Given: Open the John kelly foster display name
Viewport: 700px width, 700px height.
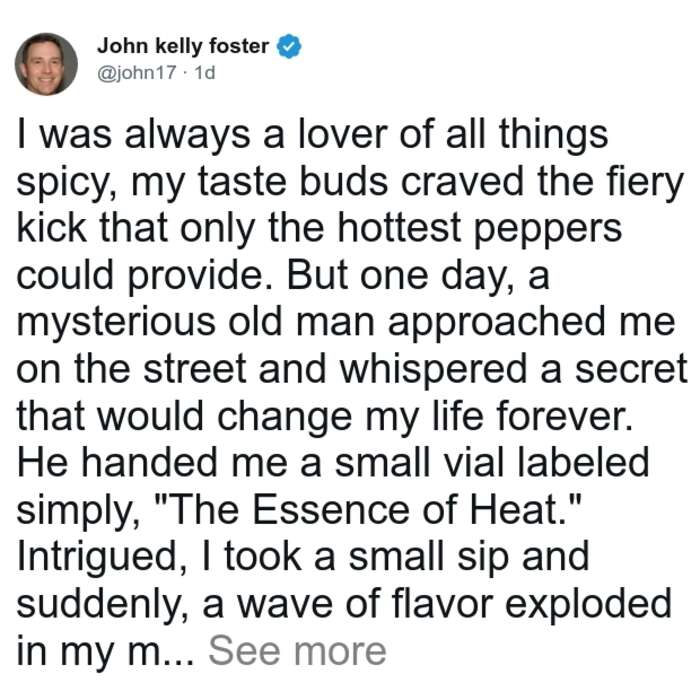Looking at the screenshot, I should point(183,46).
